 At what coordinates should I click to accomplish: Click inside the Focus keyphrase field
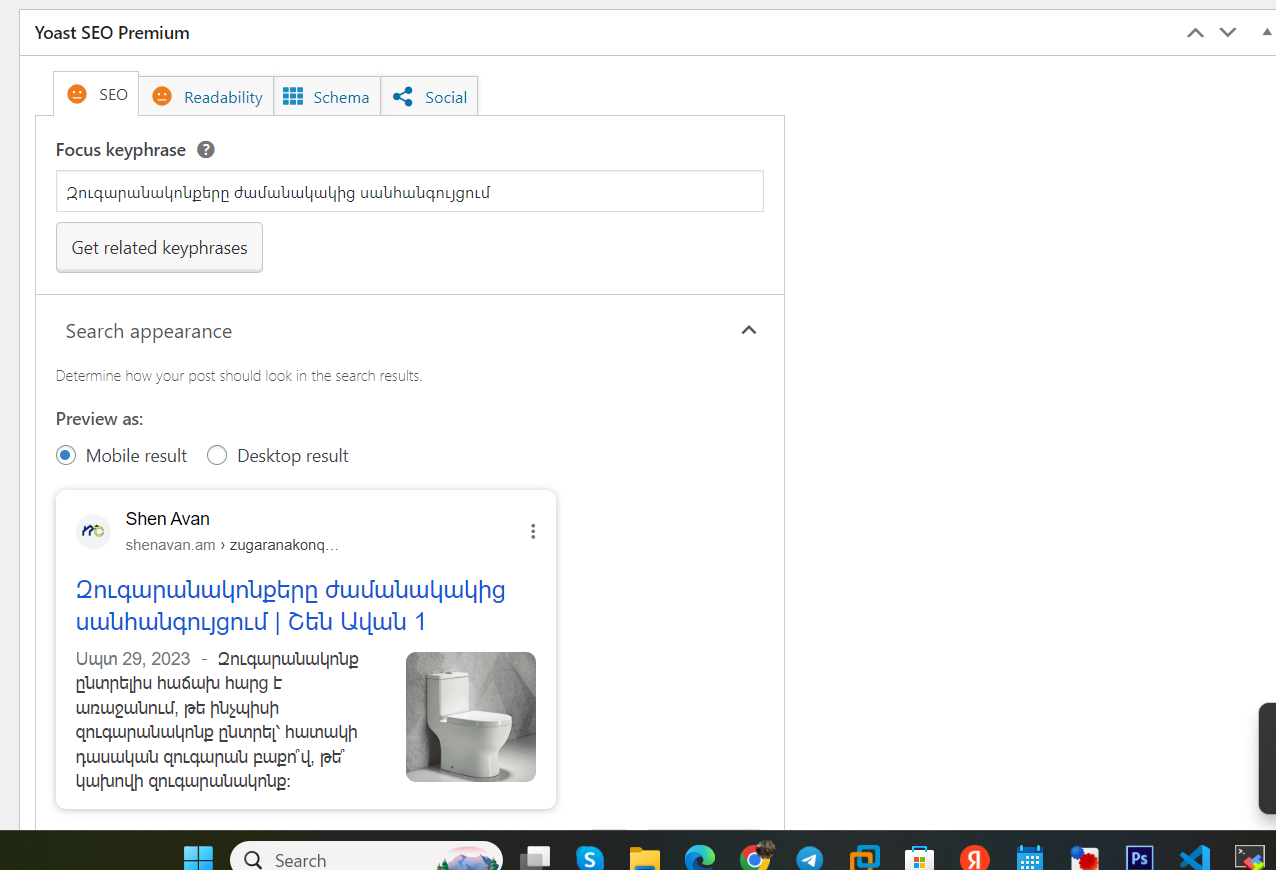pos(409,191)
